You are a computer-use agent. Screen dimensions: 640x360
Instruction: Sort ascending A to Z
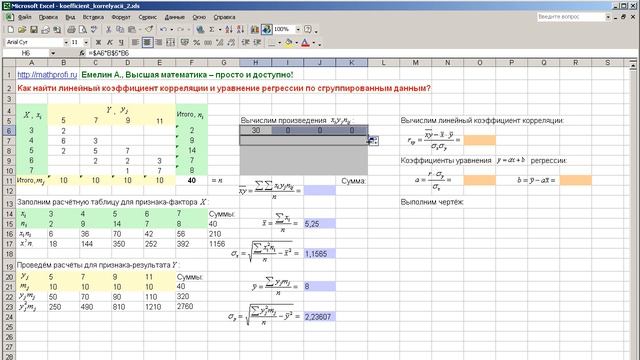click(x=229, y=29)
